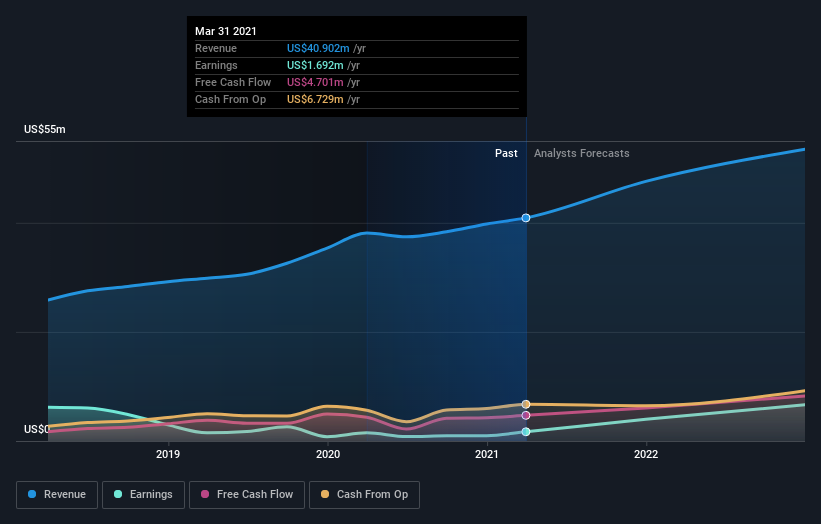
Task: Click the 2019 axis label
Action: click(x=168, y=454)
